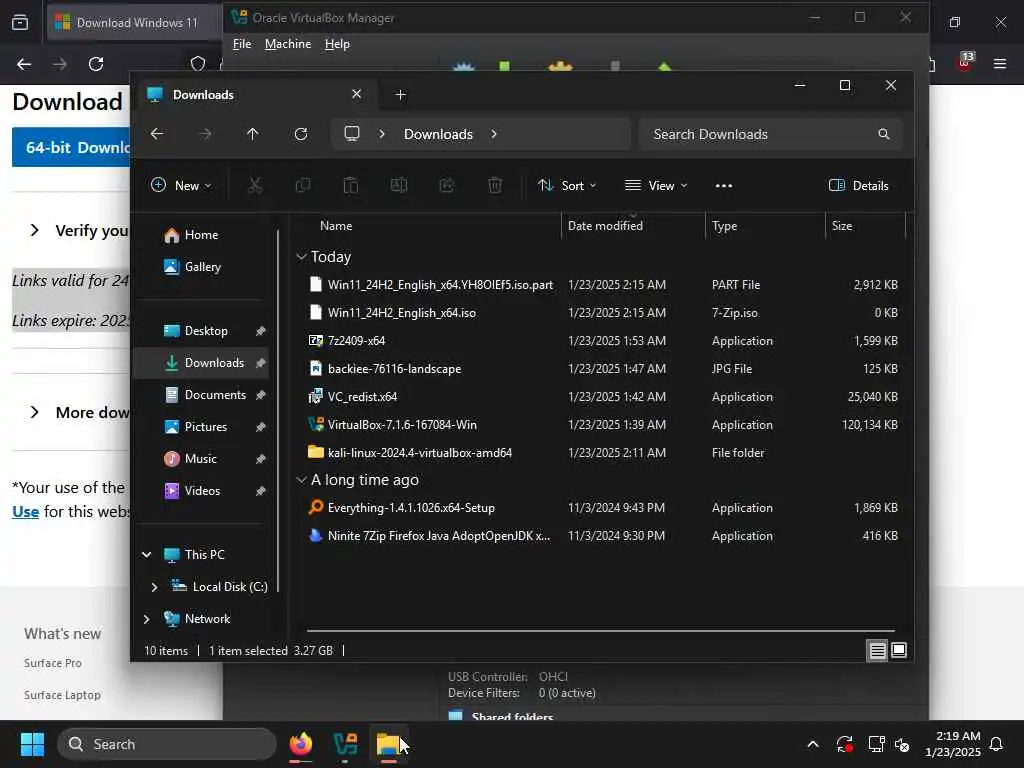Close the Downloads Explorer tab
Viewport: 1024px width, 768px height.
tap(357, 94)
